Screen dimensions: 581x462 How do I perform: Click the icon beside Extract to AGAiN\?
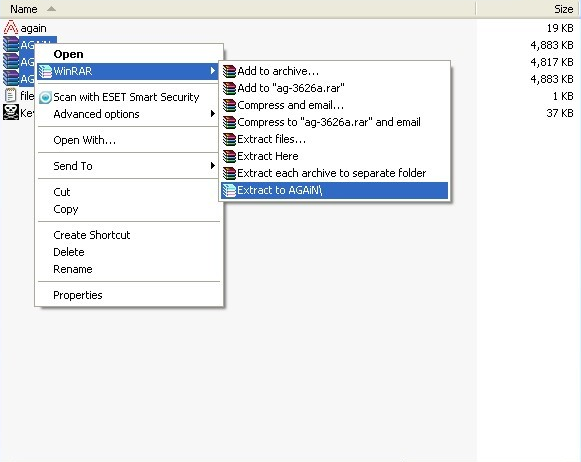(229, 190)
